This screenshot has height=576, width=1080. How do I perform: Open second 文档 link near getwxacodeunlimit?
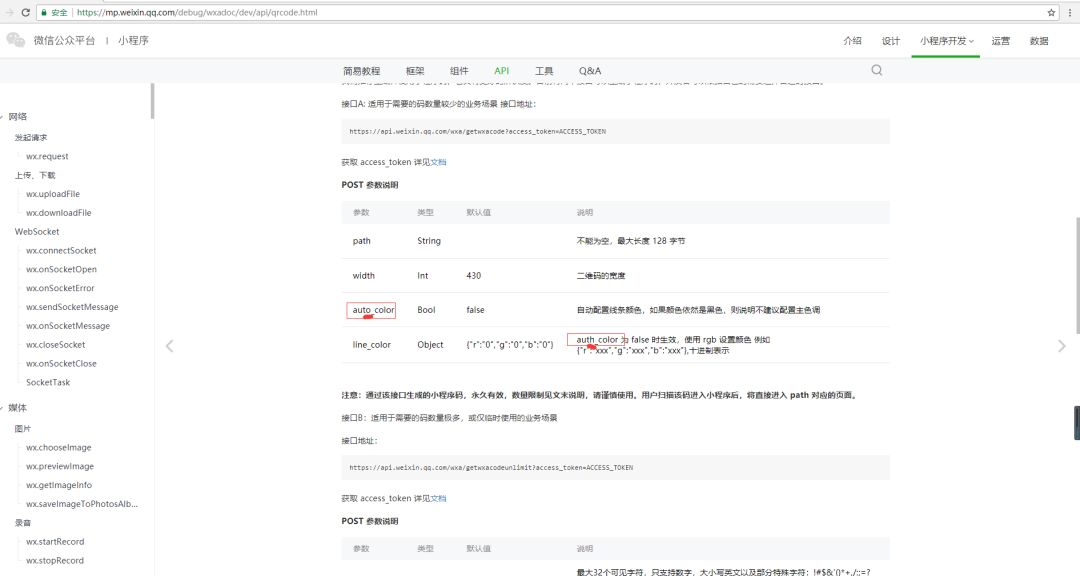438,499
